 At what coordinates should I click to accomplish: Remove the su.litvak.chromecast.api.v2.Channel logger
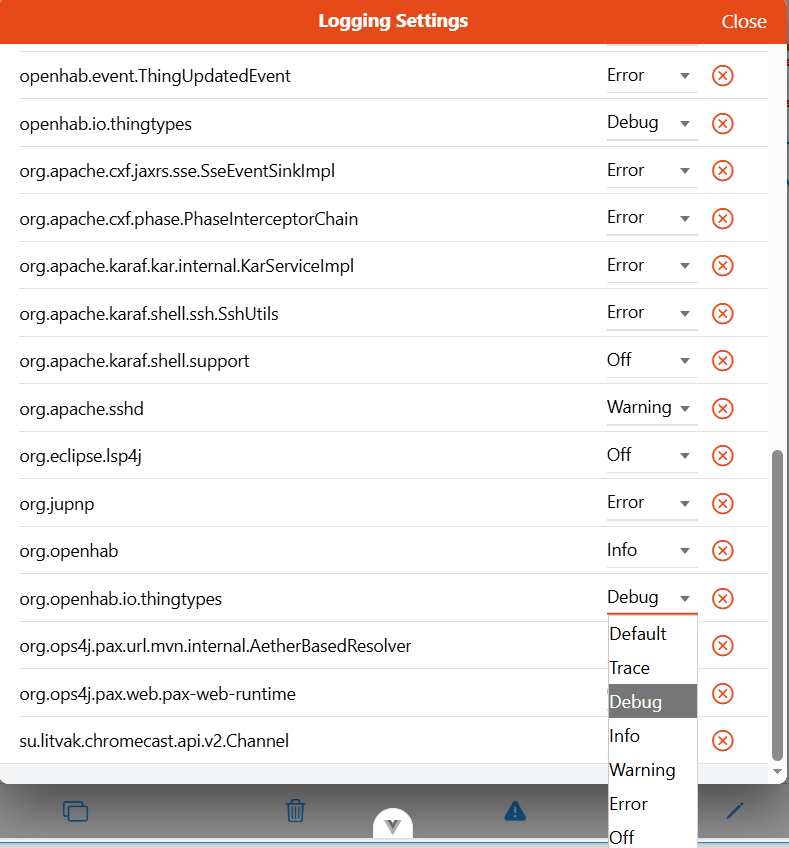pos(722,740)
